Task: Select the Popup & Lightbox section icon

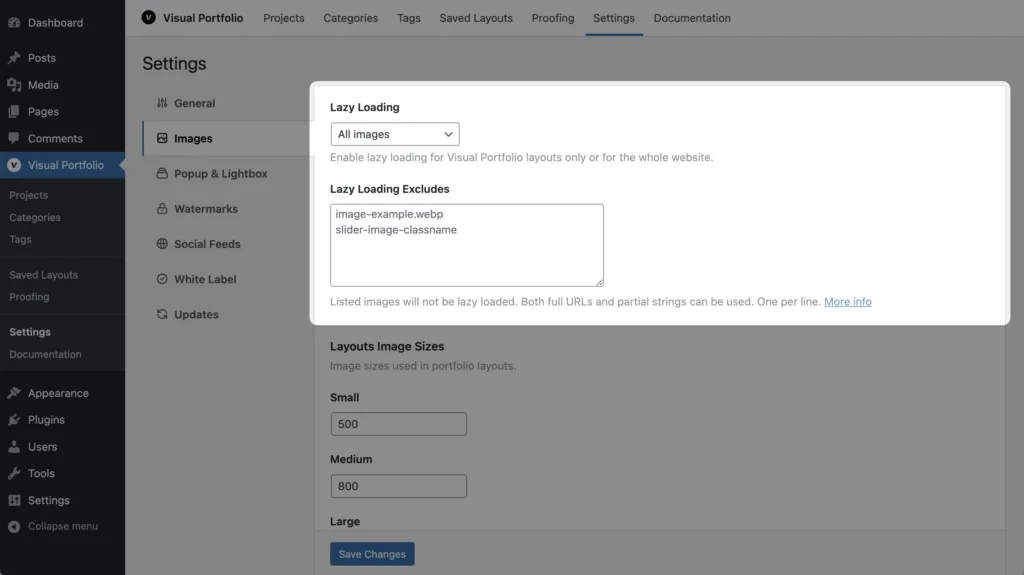Action: click(162, 174)
